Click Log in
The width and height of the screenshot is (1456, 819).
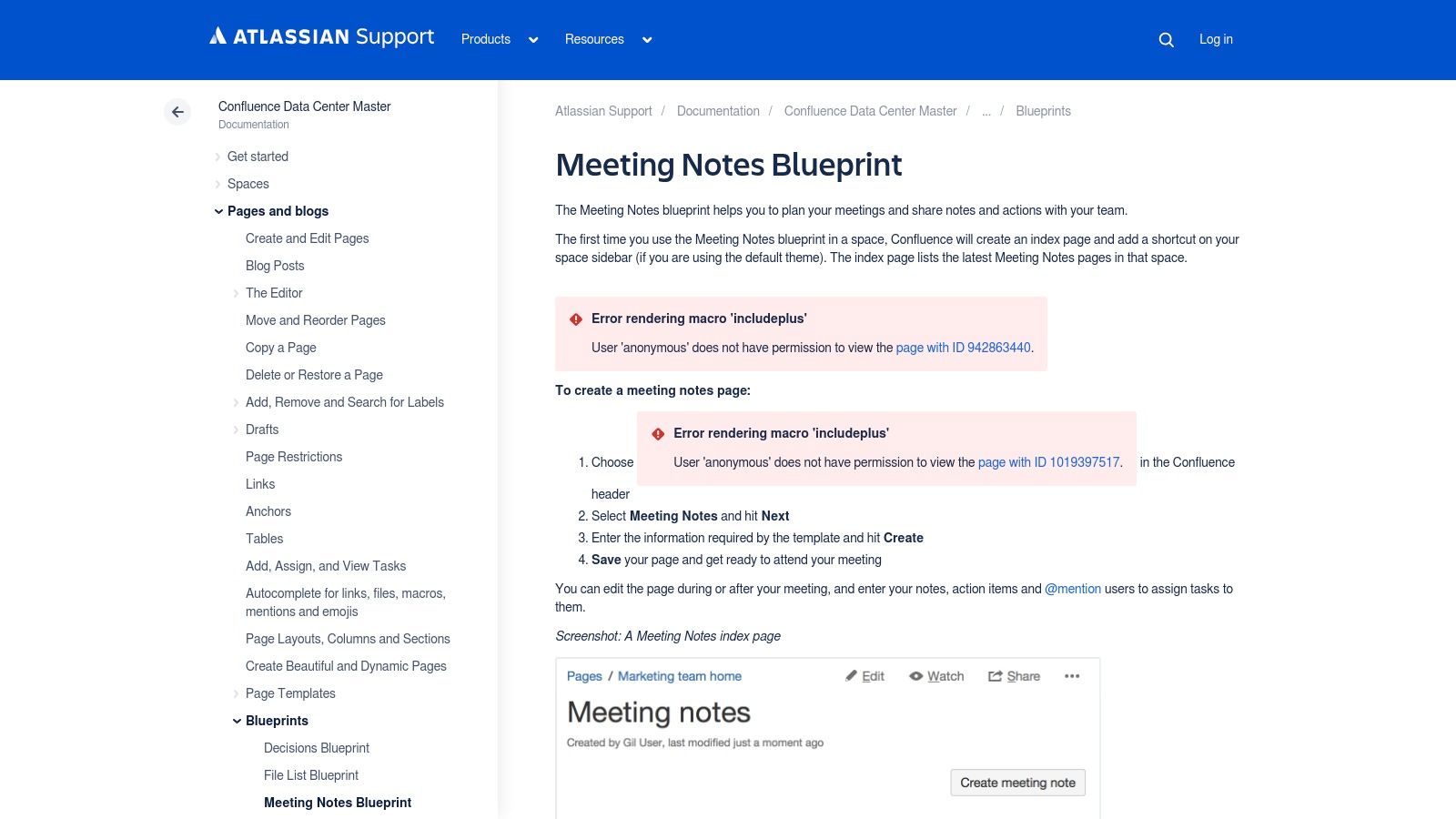pos(1216,39)
